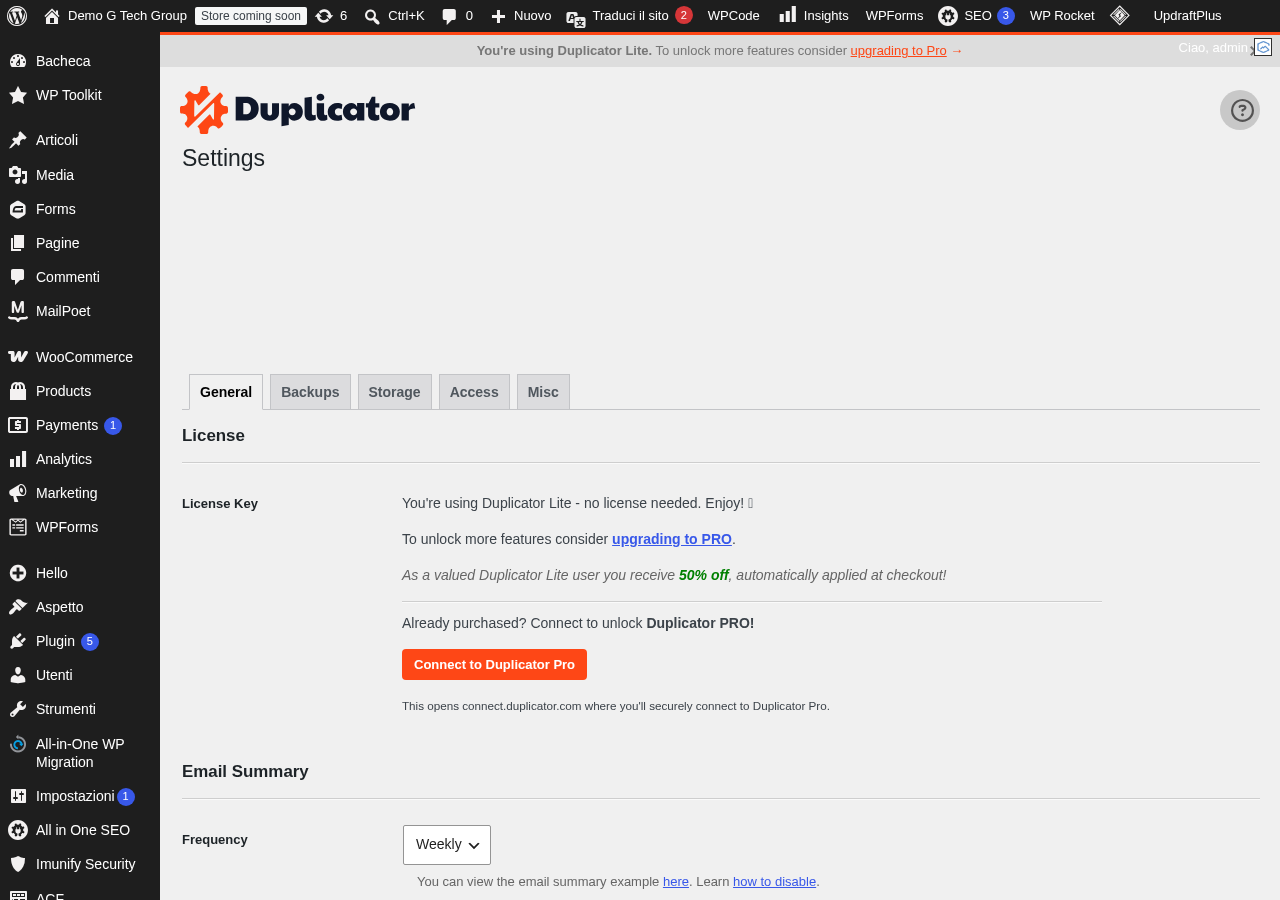Click the MailPoet M icon
Screen dimensions: 1280x900
pyautogui.click(x=18, y=311)
